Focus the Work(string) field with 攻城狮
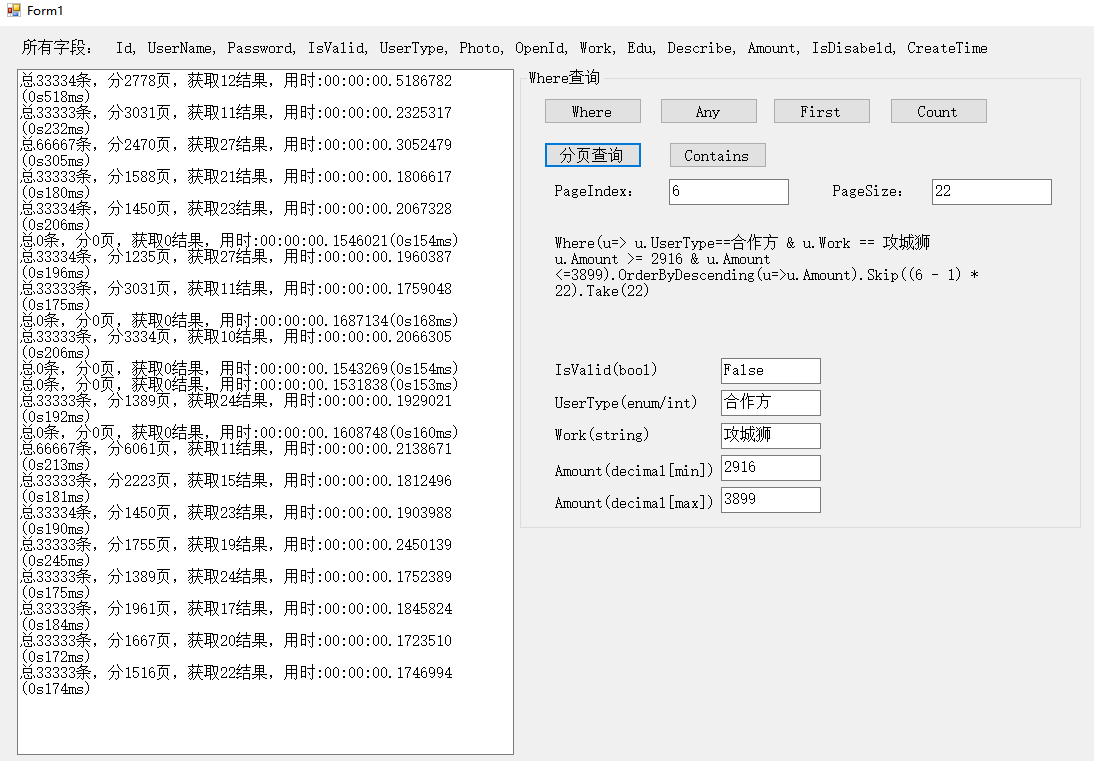The width and height of the screenshot is (1094, 761). tap(770, 436)
